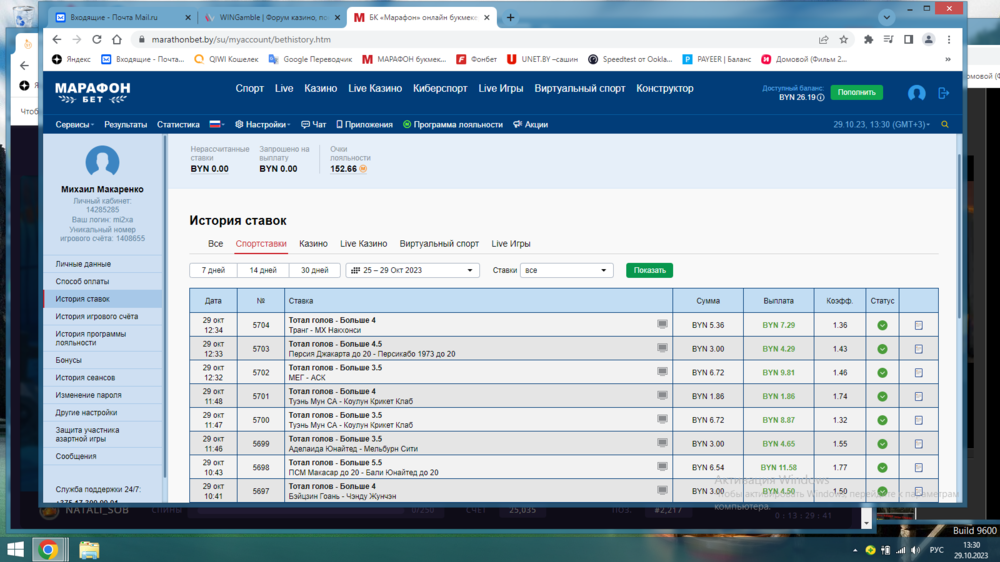The image size is (1000, 562).
Task: Select the 7 дней period filter
Action: 213,270
